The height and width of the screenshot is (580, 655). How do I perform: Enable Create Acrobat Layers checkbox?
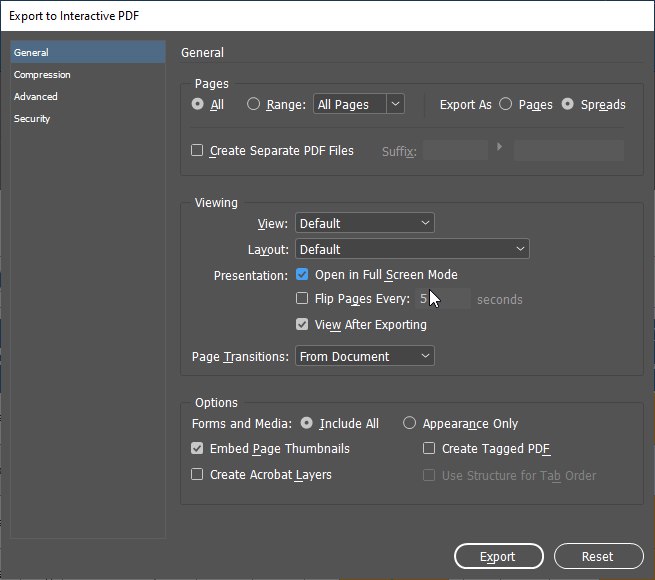pos(197,474)
